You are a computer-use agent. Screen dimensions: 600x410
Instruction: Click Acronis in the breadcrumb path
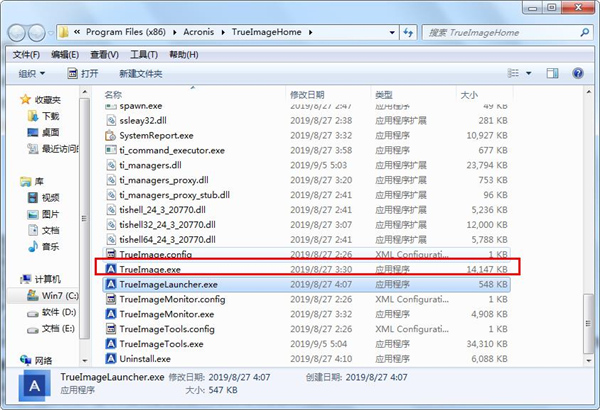(199, 32)
